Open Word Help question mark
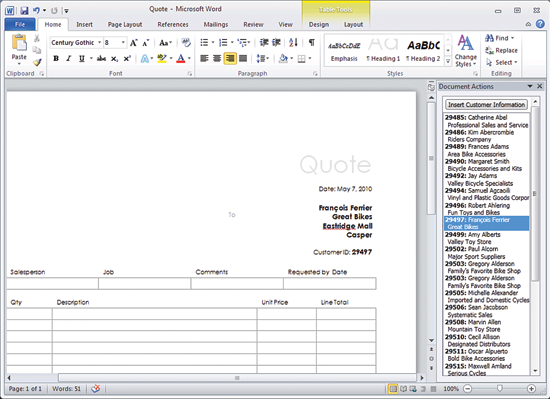 540,24
